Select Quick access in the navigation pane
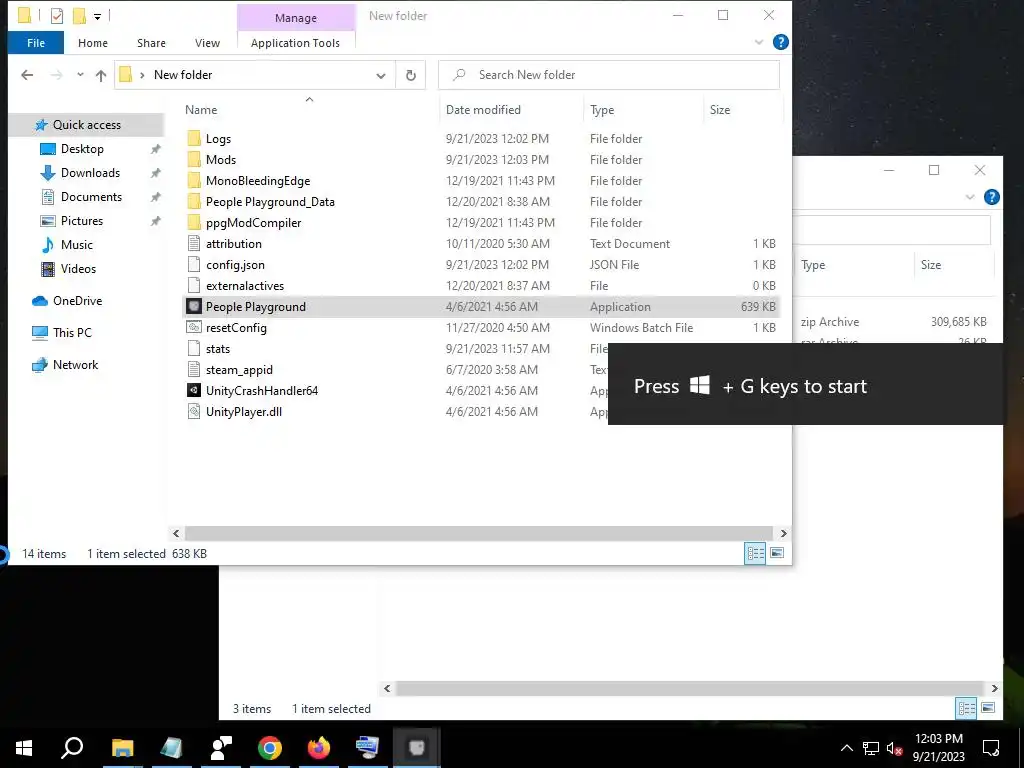 (86, 125)
